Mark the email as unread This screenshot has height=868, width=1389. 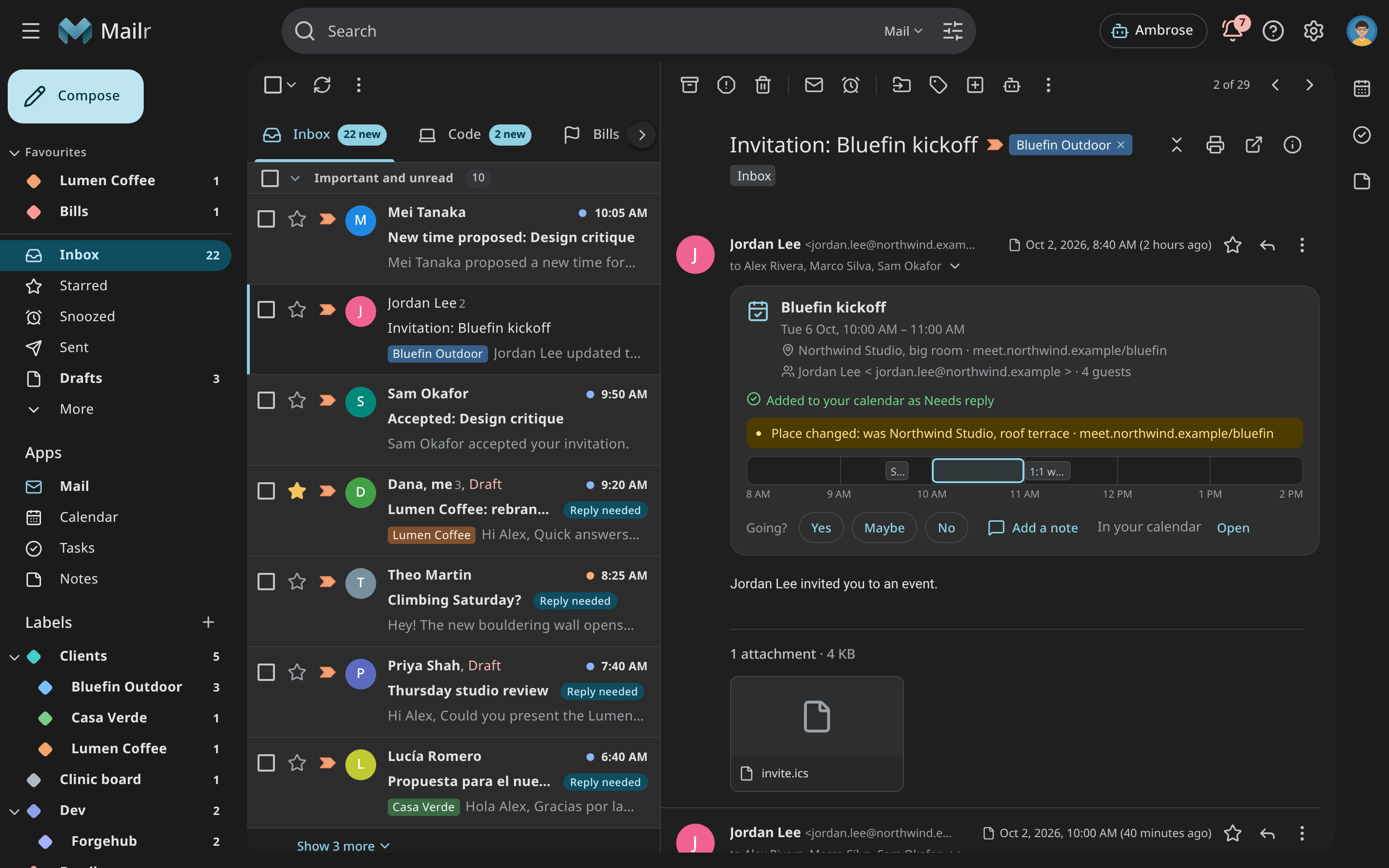tap(814, 85)
